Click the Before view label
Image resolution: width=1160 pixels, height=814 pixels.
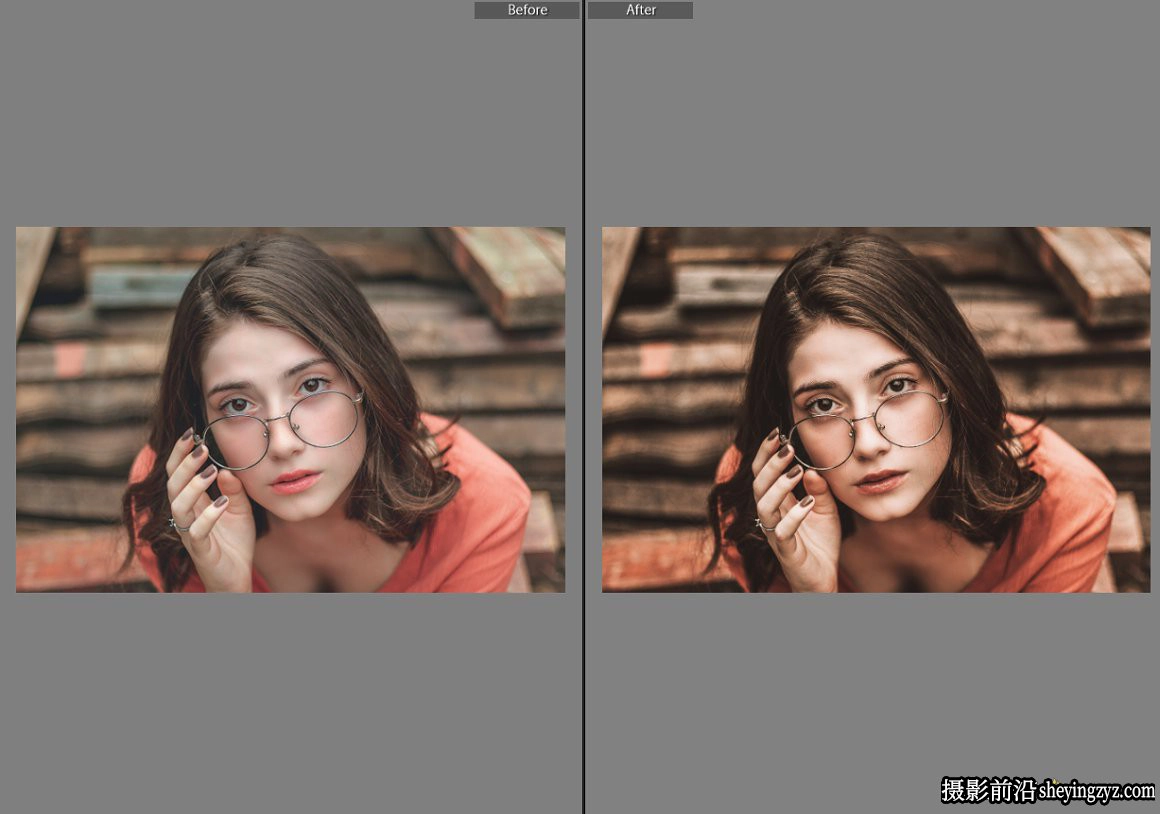point(527,10)
